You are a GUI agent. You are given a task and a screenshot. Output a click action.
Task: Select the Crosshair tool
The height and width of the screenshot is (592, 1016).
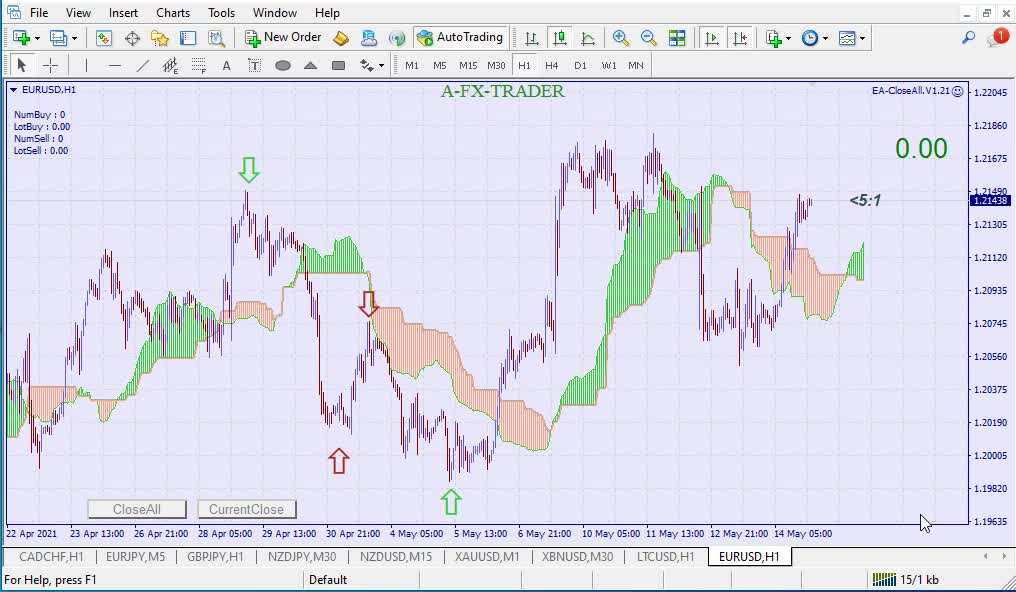pos(50,66)
